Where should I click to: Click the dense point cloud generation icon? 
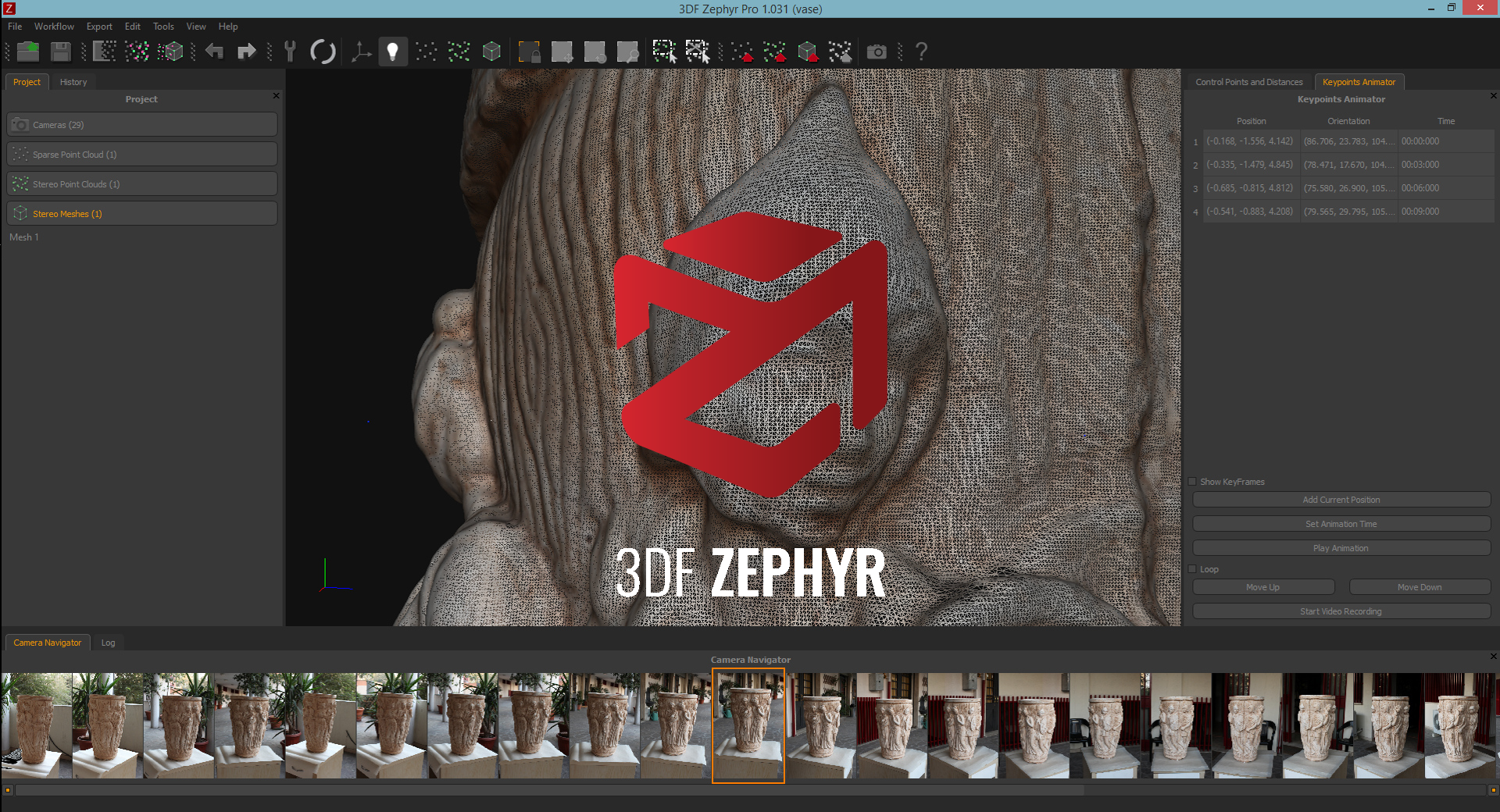click(137, 52)
